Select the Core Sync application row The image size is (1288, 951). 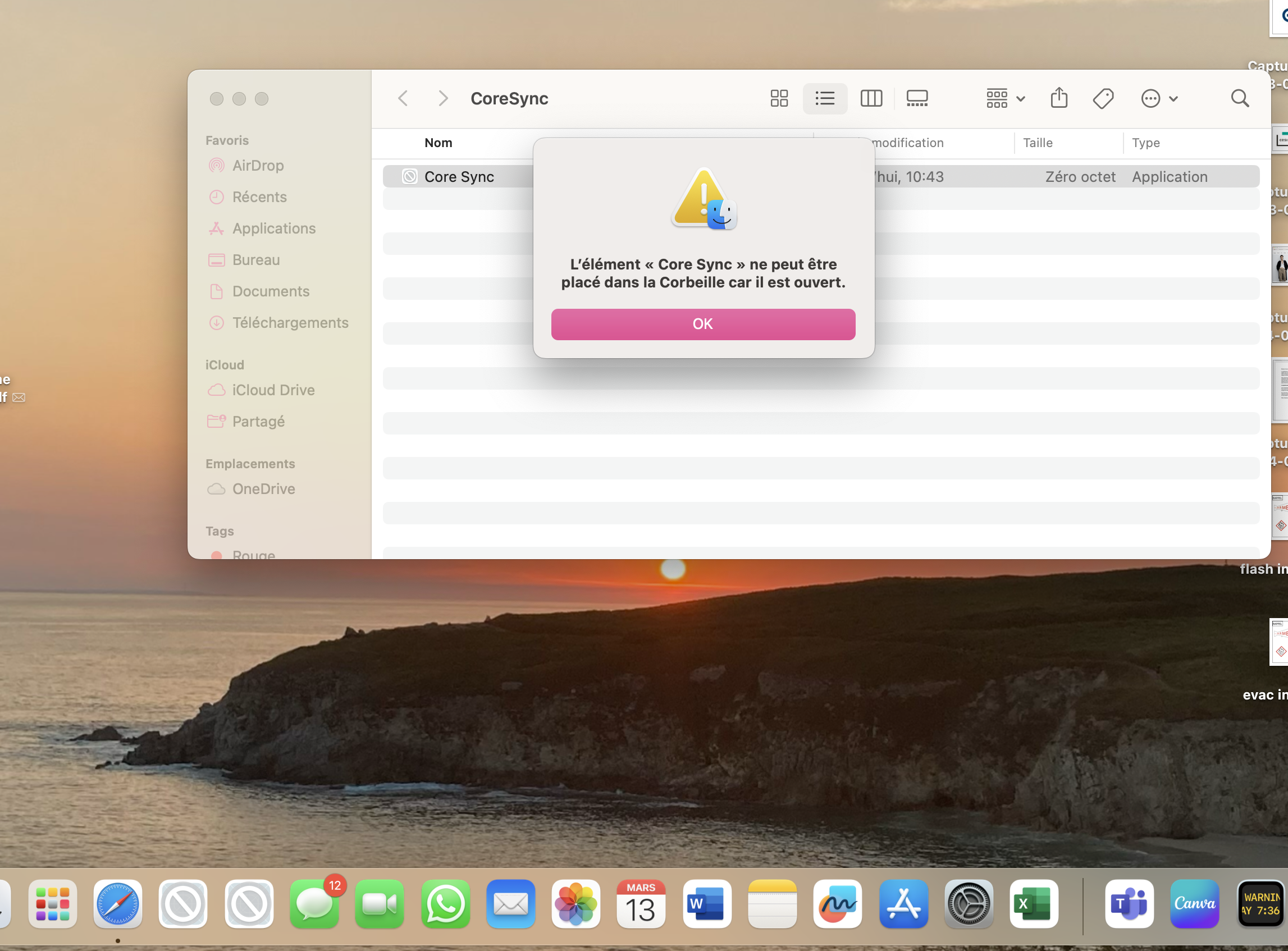(x=459, y=177)
